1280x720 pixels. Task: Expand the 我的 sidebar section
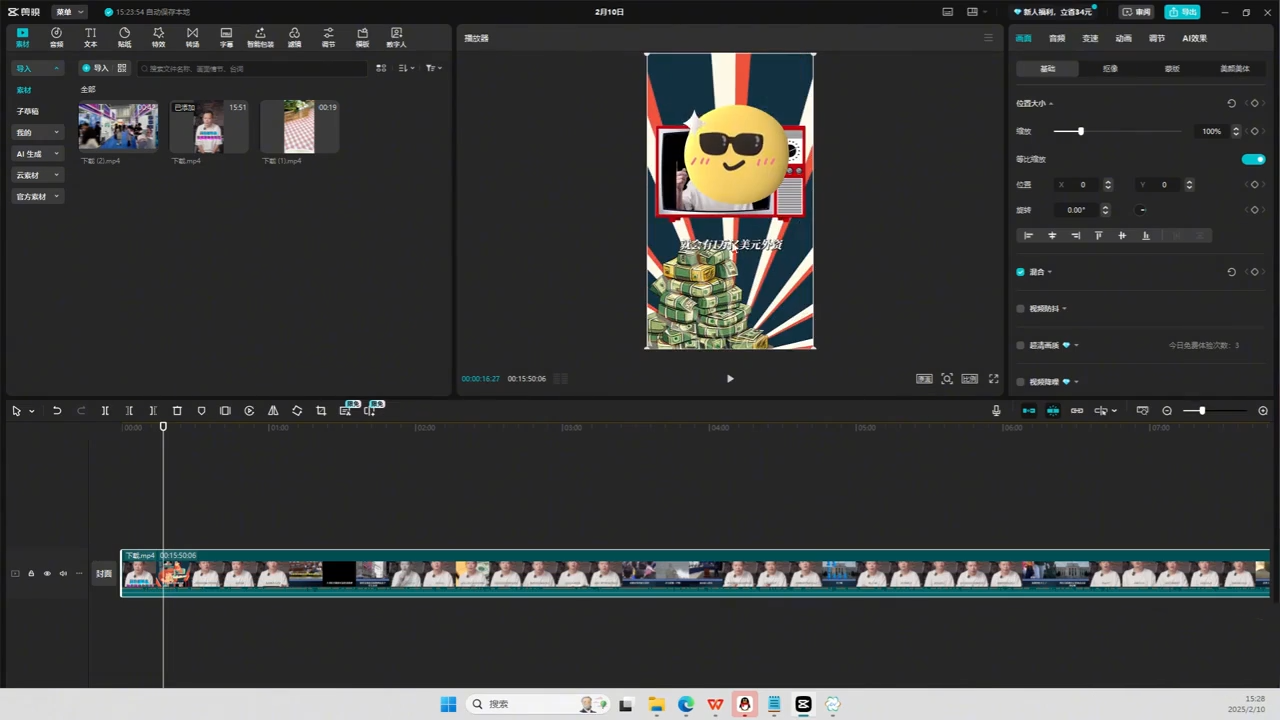(37, 132)
